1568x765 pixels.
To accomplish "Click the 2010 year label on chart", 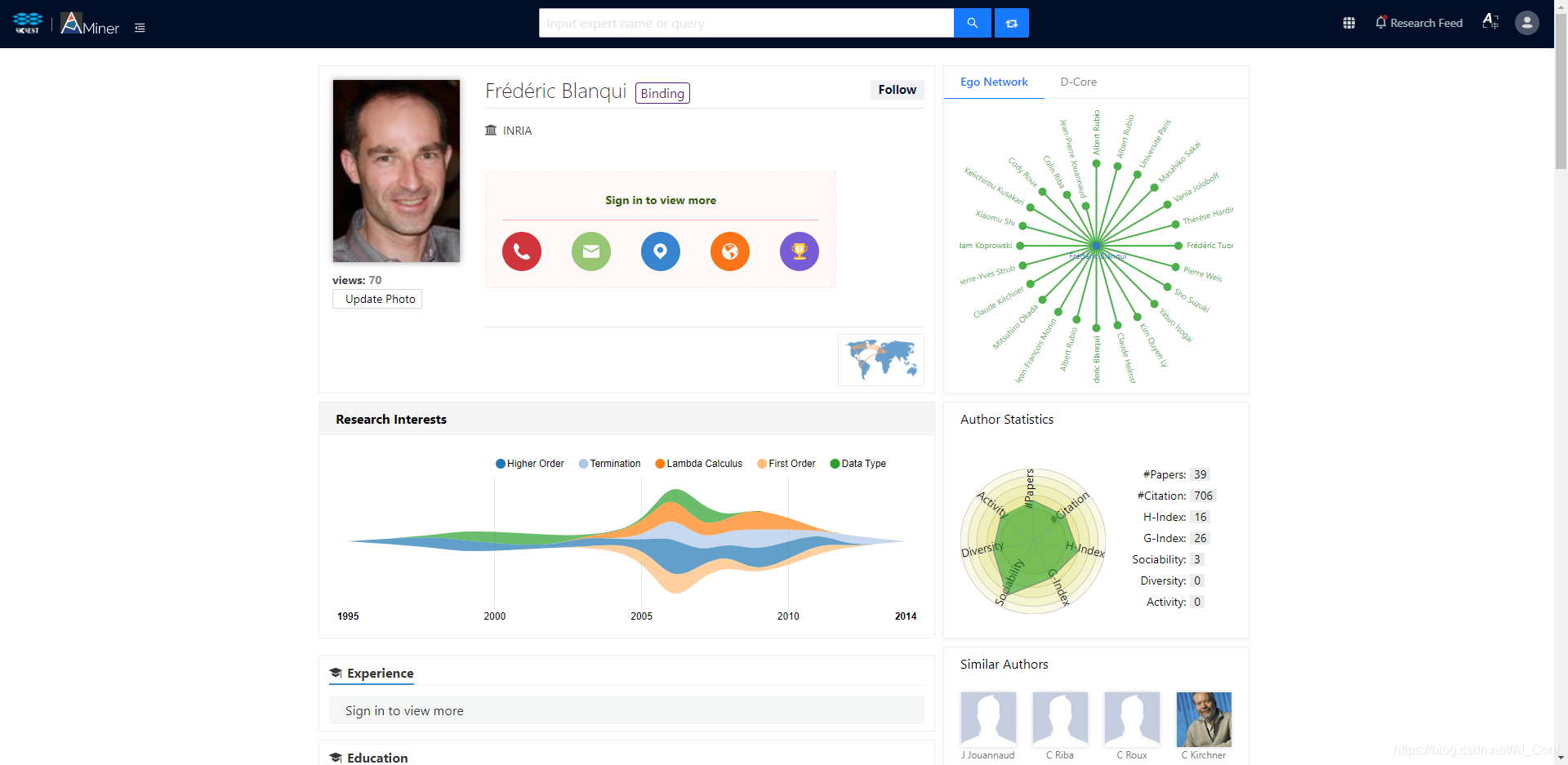I will [x=788, y=616].
